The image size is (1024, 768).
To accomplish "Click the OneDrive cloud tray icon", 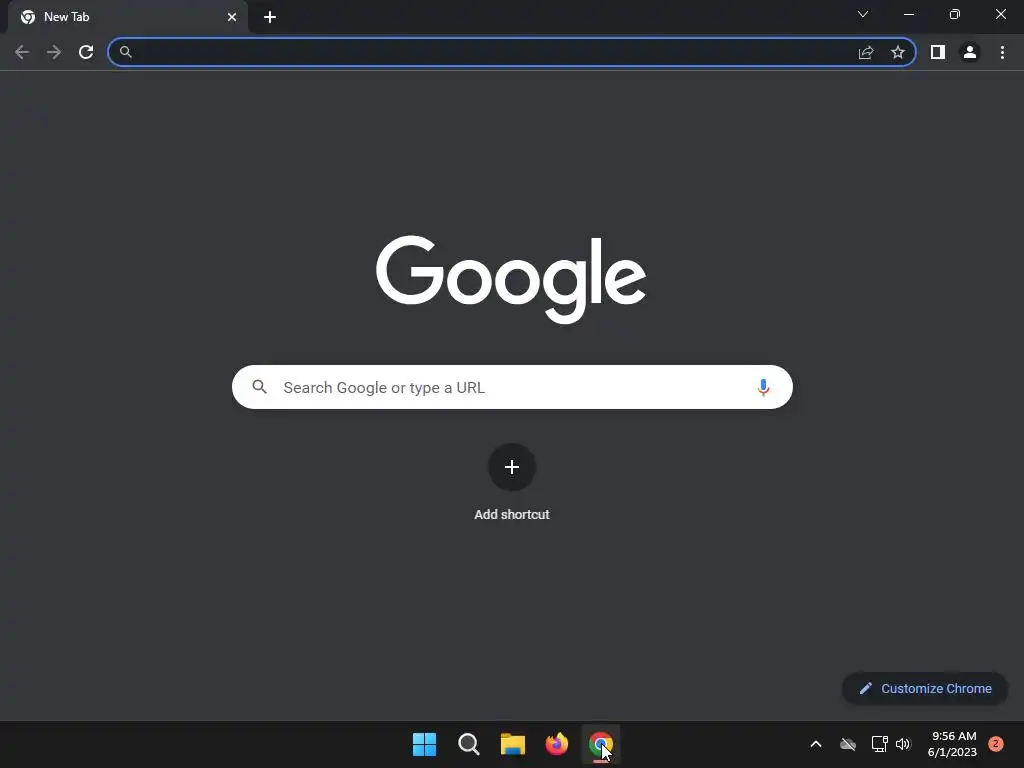I will click(x=848, y=744).
